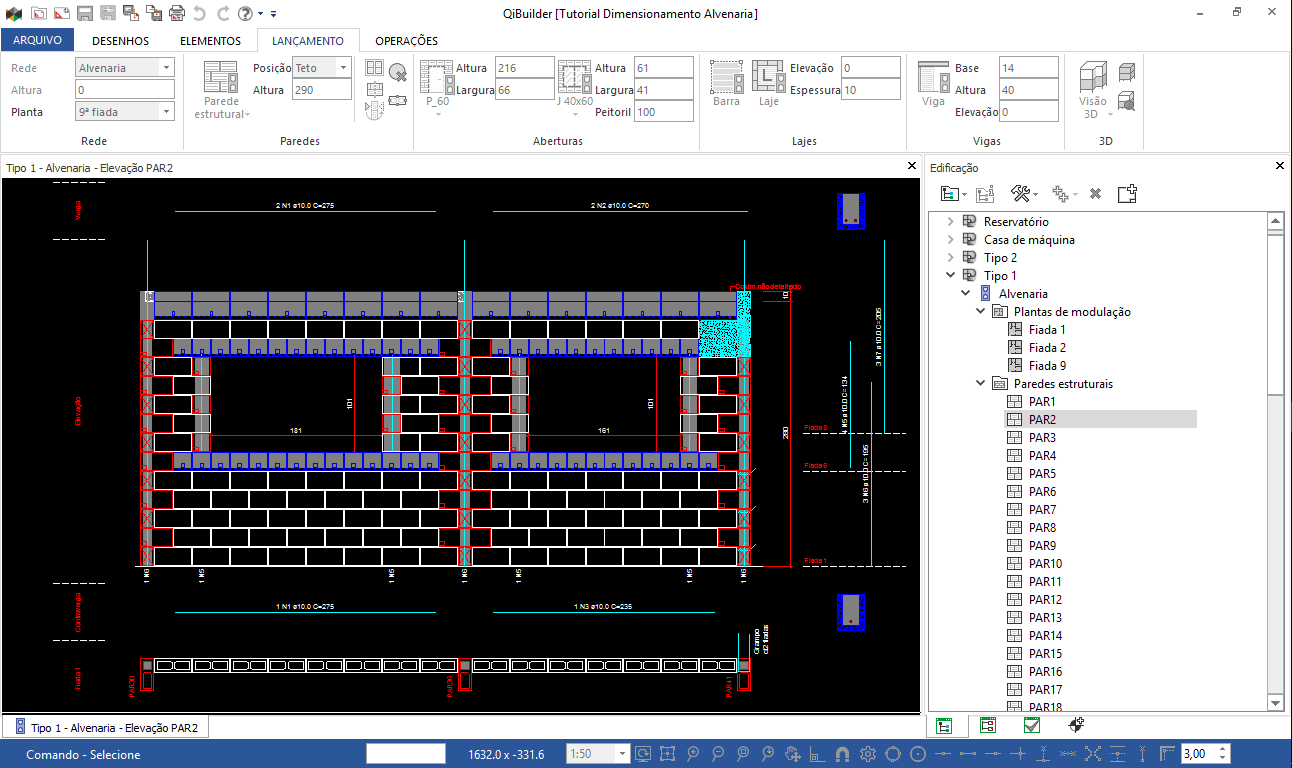1292x768 pixels.
Task: Click the Vigas Base field showing 14
Action: (1029, 68)
